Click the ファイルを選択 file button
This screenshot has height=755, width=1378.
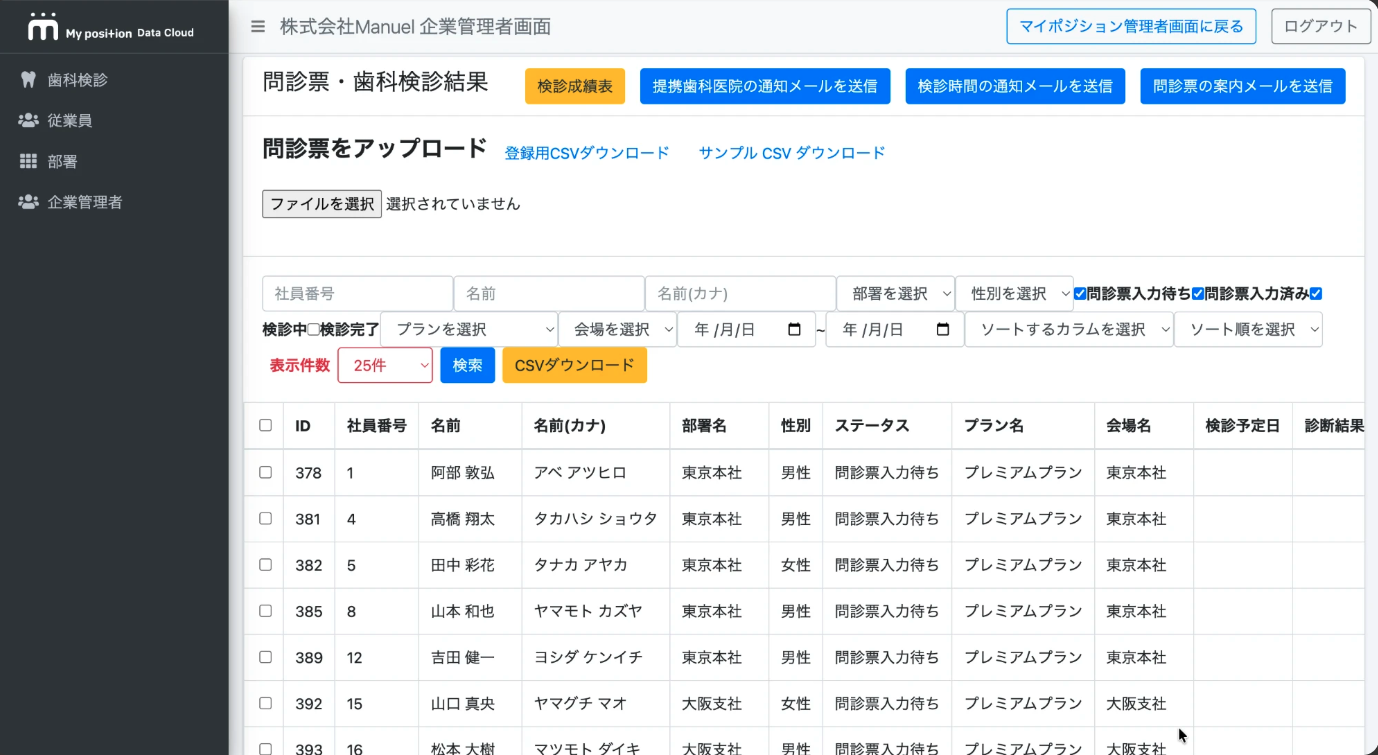(322, 204)
